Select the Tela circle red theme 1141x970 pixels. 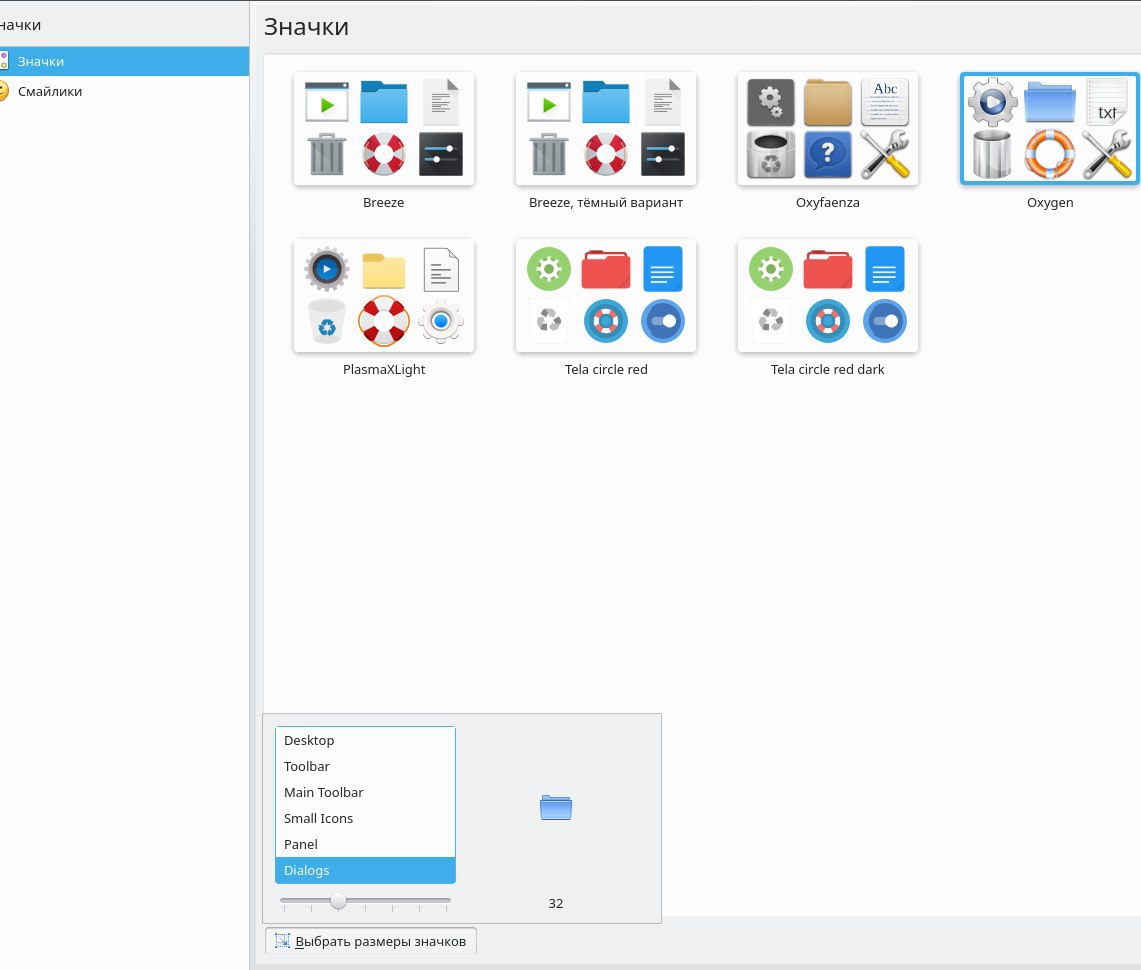click(x=605, y=295)
